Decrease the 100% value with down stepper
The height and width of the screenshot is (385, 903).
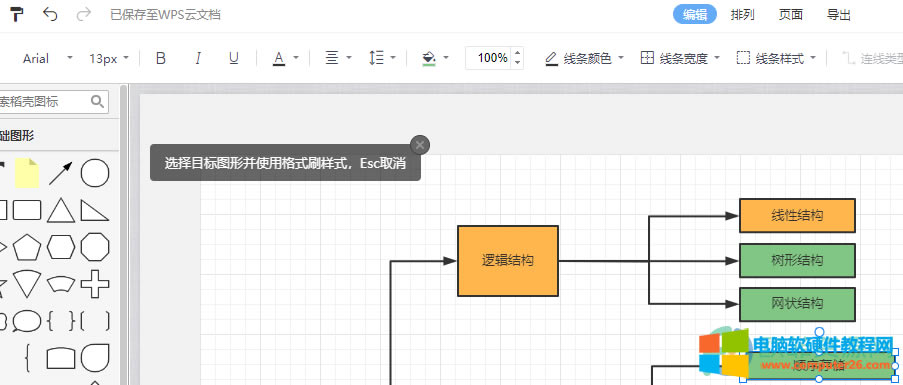click(x=518, y=63)
